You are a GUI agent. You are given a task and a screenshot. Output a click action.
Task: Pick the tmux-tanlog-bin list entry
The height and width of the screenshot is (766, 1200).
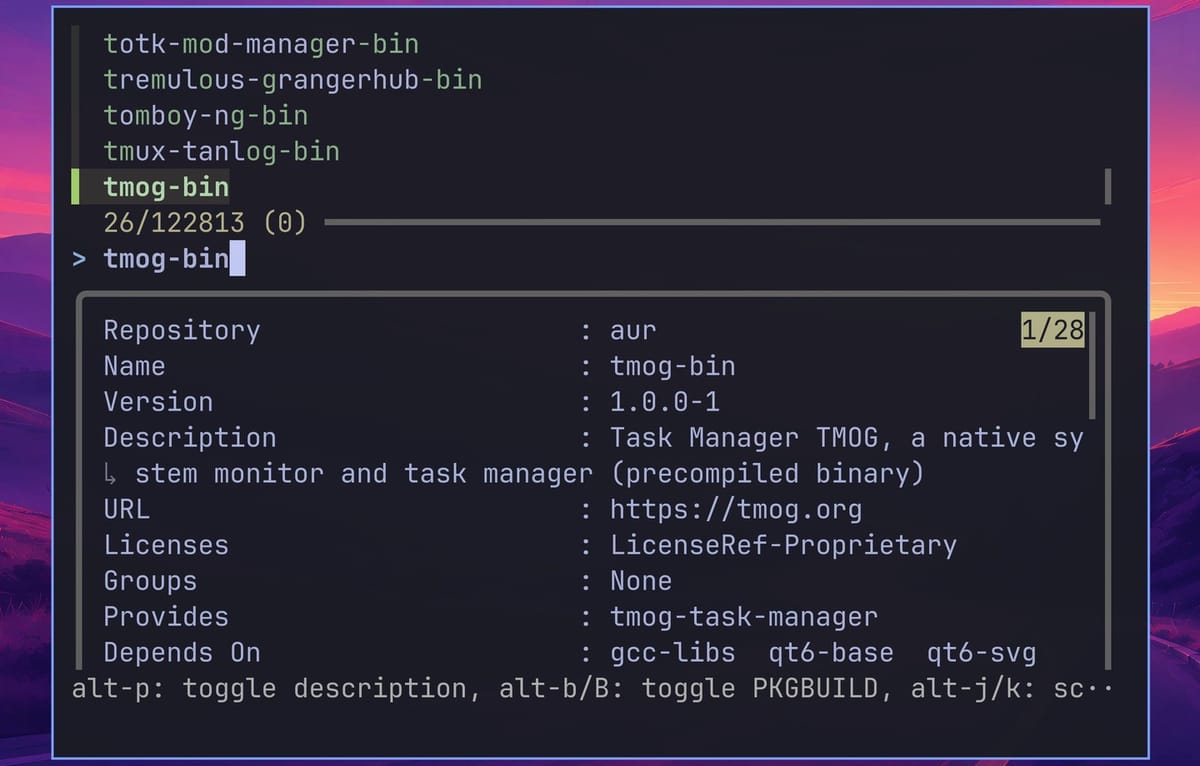222,152
